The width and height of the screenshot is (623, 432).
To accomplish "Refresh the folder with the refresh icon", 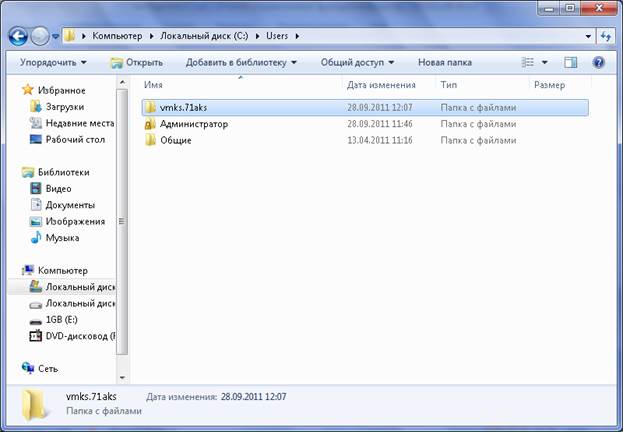I will pyautogui.click(x=606, y=36).
